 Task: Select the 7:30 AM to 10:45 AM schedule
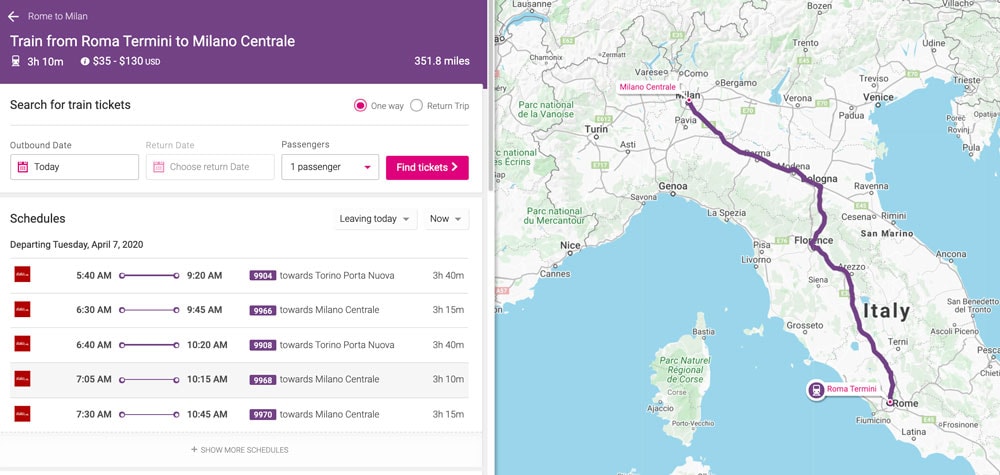coord(240,414)
